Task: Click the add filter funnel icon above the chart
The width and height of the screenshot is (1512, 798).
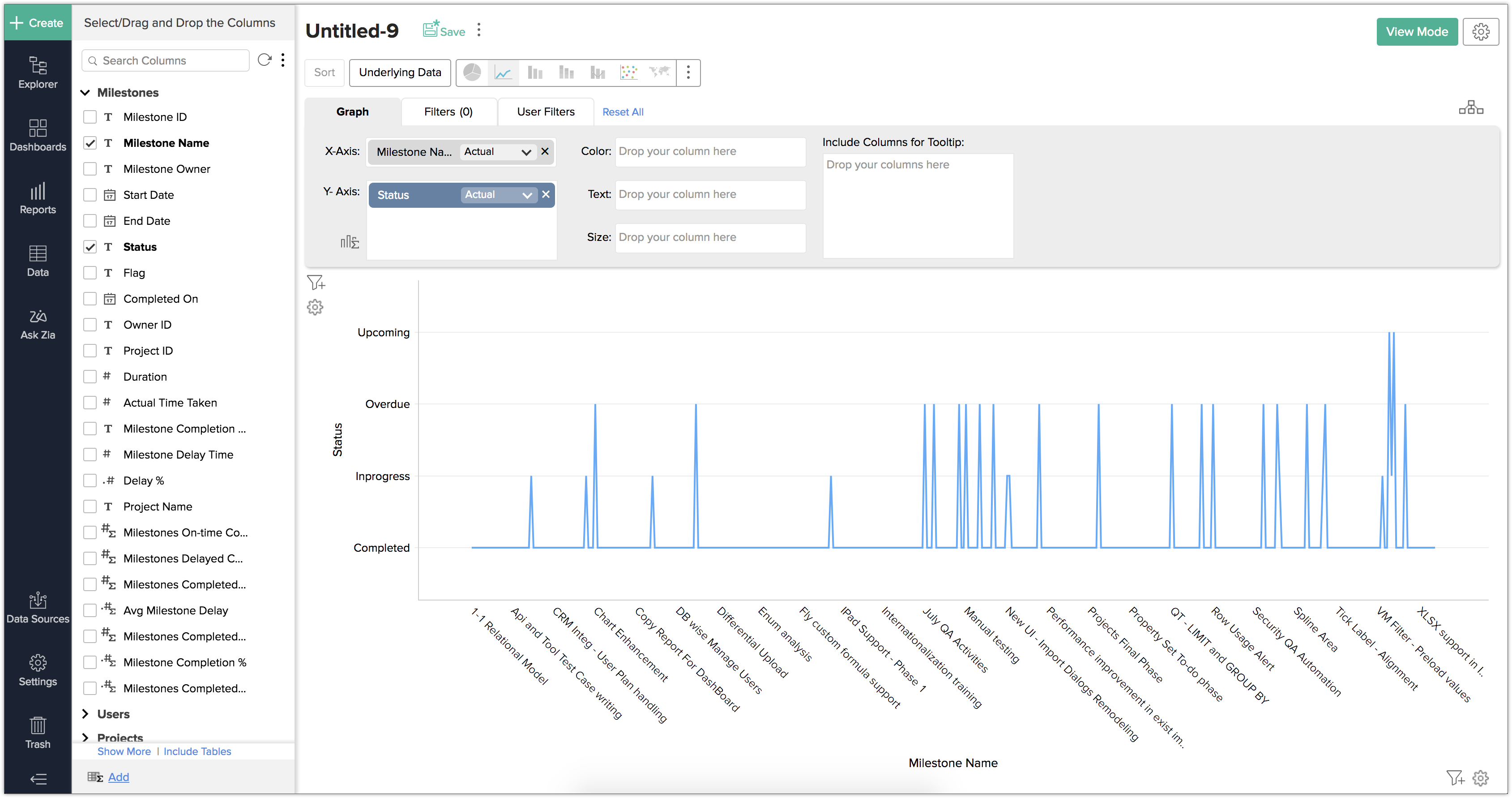Action: [x=316, y=283]
